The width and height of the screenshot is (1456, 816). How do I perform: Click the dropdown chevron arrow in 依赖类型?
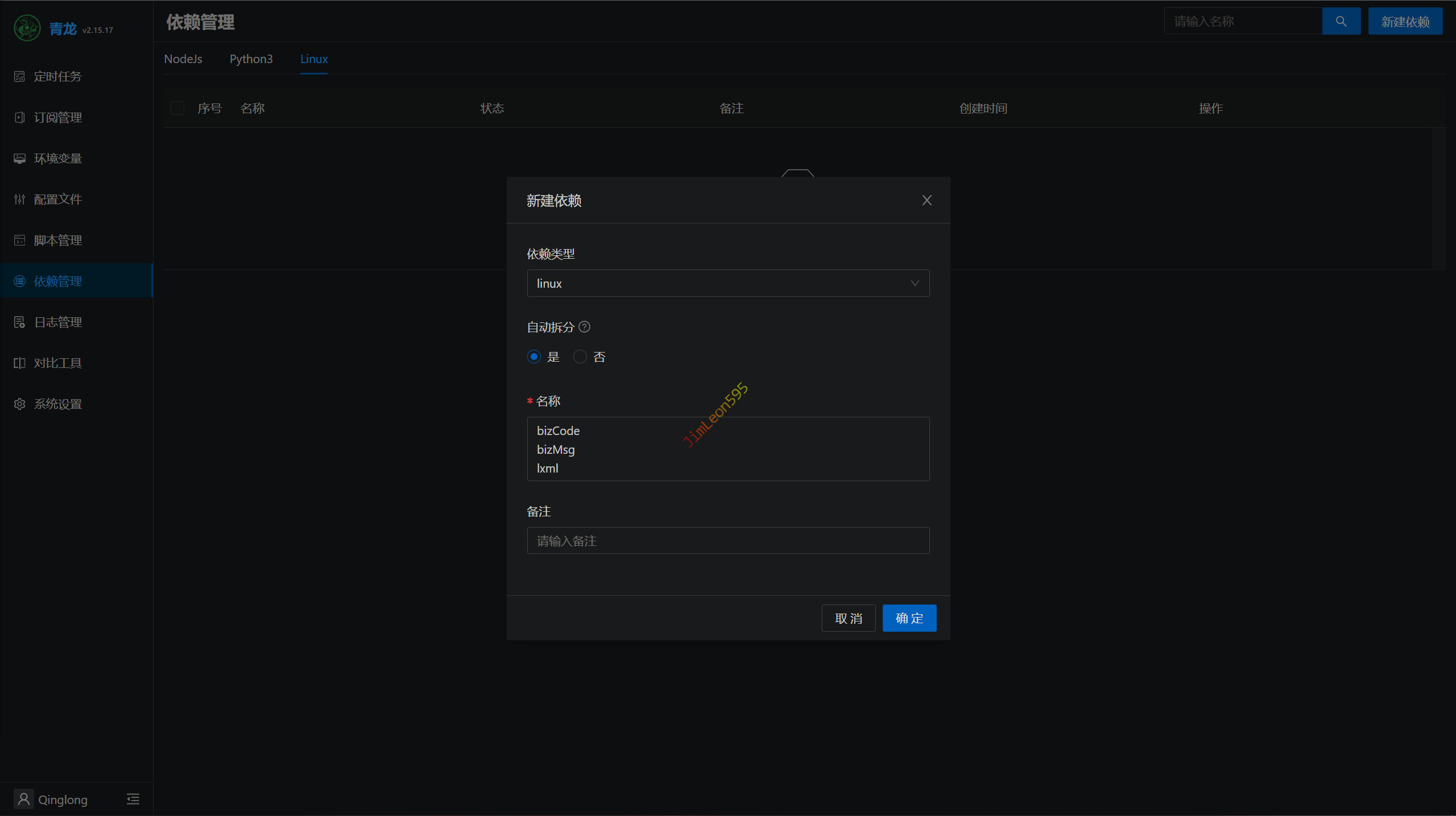coord(915,283)
